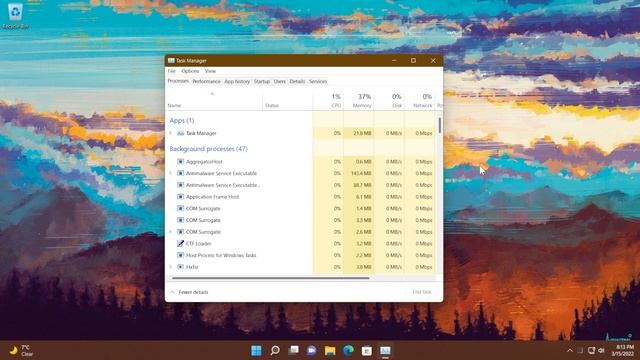Open the View menu
640x360 pixels.
pos(210,71)
